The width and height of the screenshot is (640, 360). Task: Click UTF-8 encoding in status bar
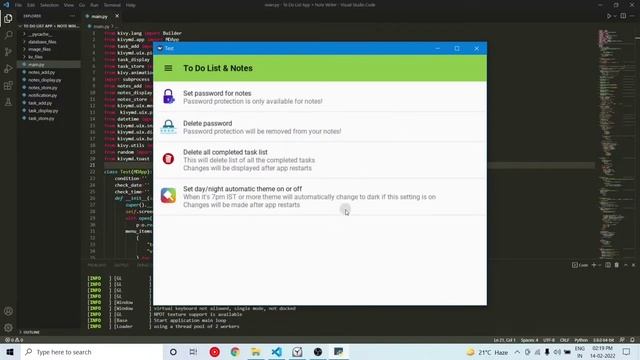coord(549,340)
